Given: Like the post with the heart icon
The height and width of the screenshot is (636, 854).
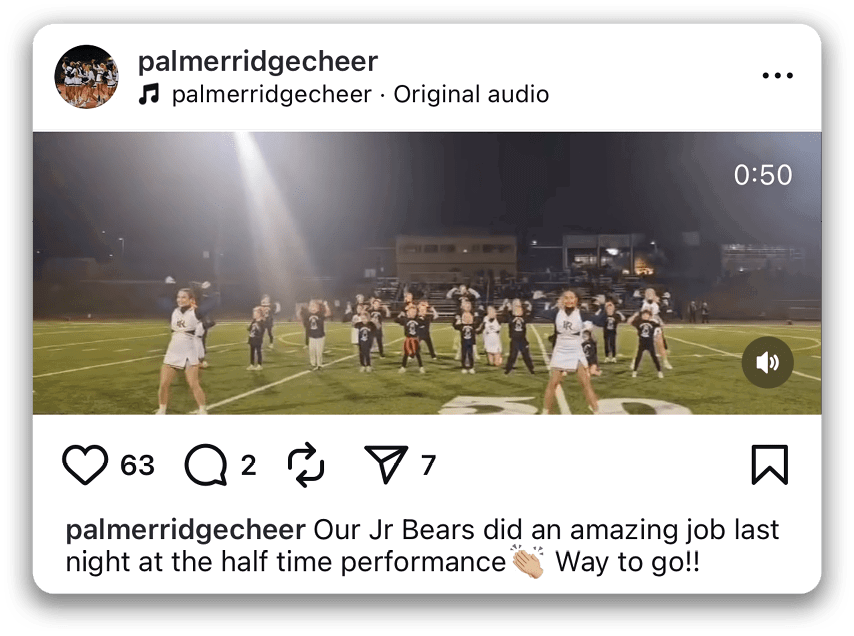Looking at the screenshot, I should (x=85, y=465).
